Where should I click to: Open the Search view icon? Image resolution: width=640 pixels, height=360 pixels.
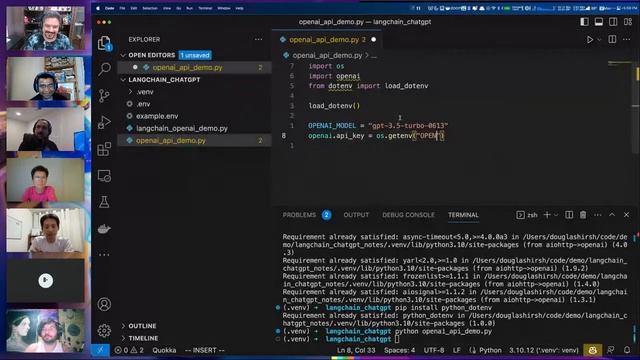[x=104, y=69]
